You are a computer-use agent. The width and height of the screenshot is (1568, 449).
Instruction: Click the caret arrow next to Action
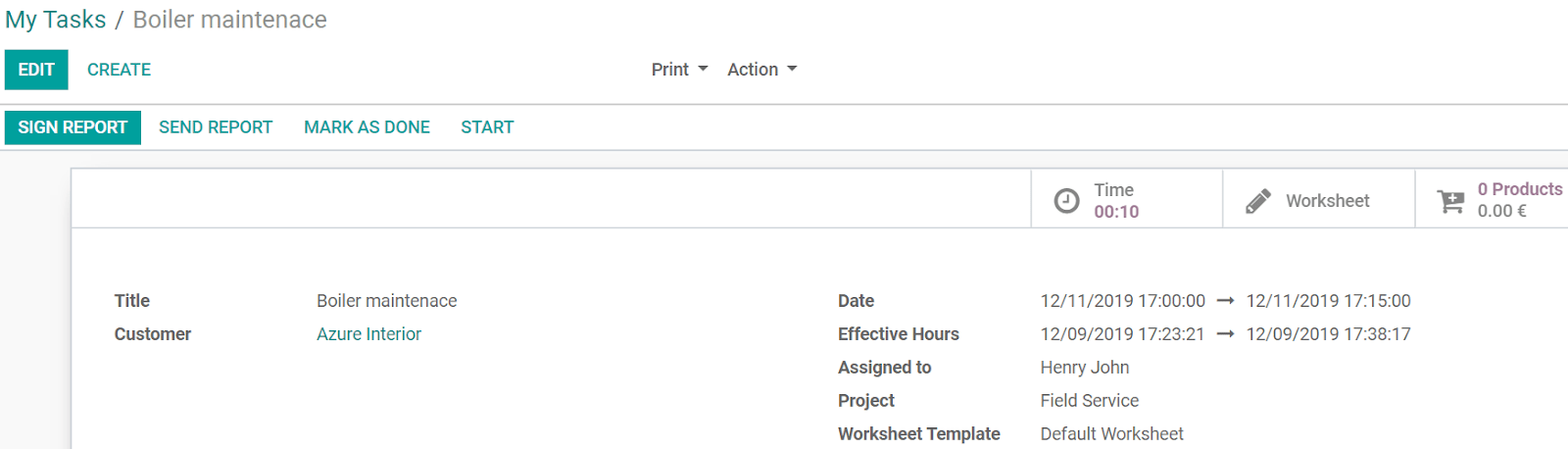[792, 70]
